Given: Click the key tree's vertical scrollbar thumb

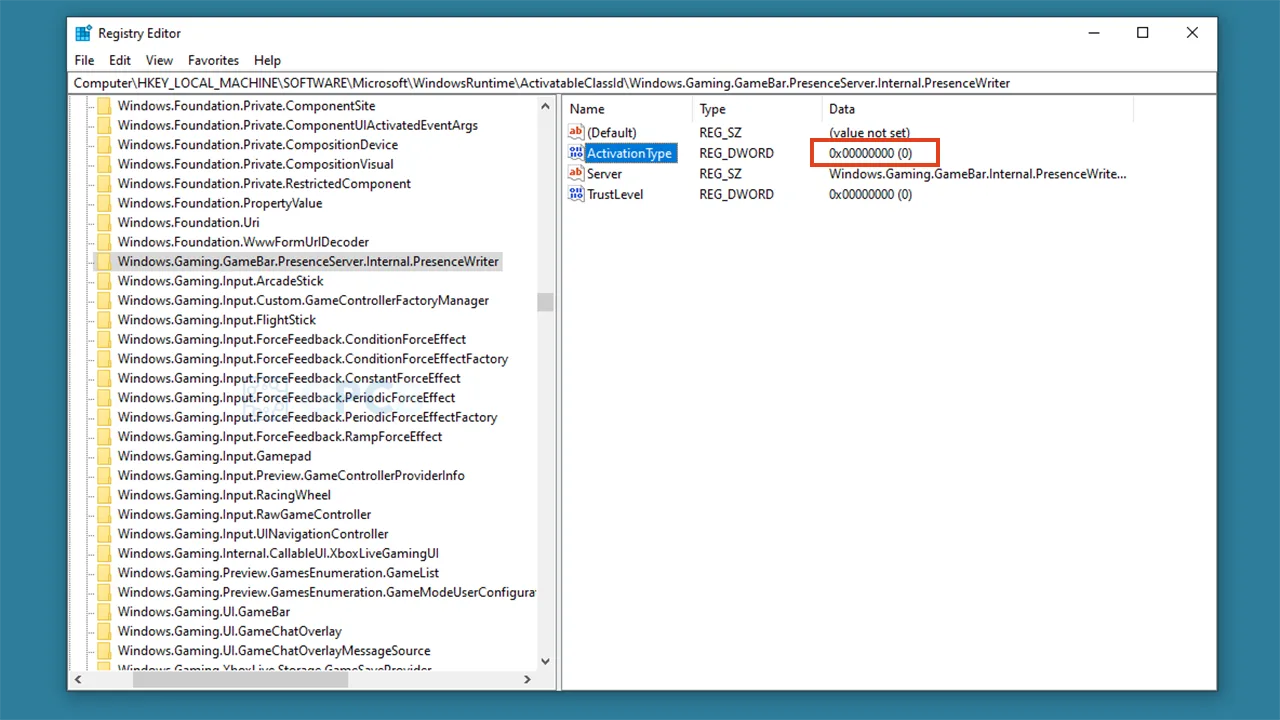Looking at the screenshot, I should [545, 302].
